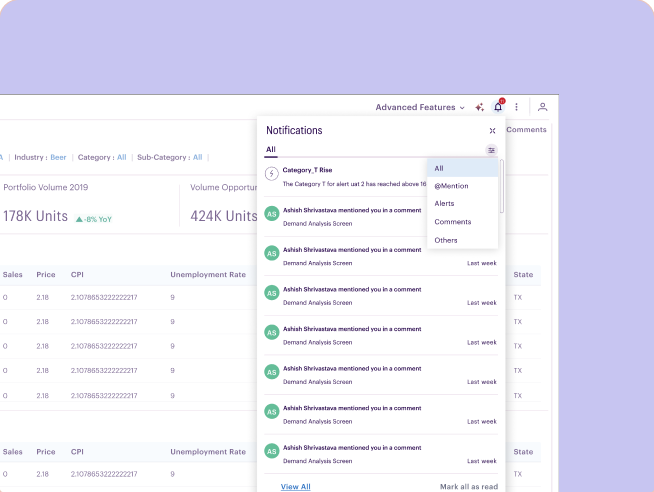Click the Category_T Rise alert lightning icon
654x492 pixels.
(x=272, y=173)
